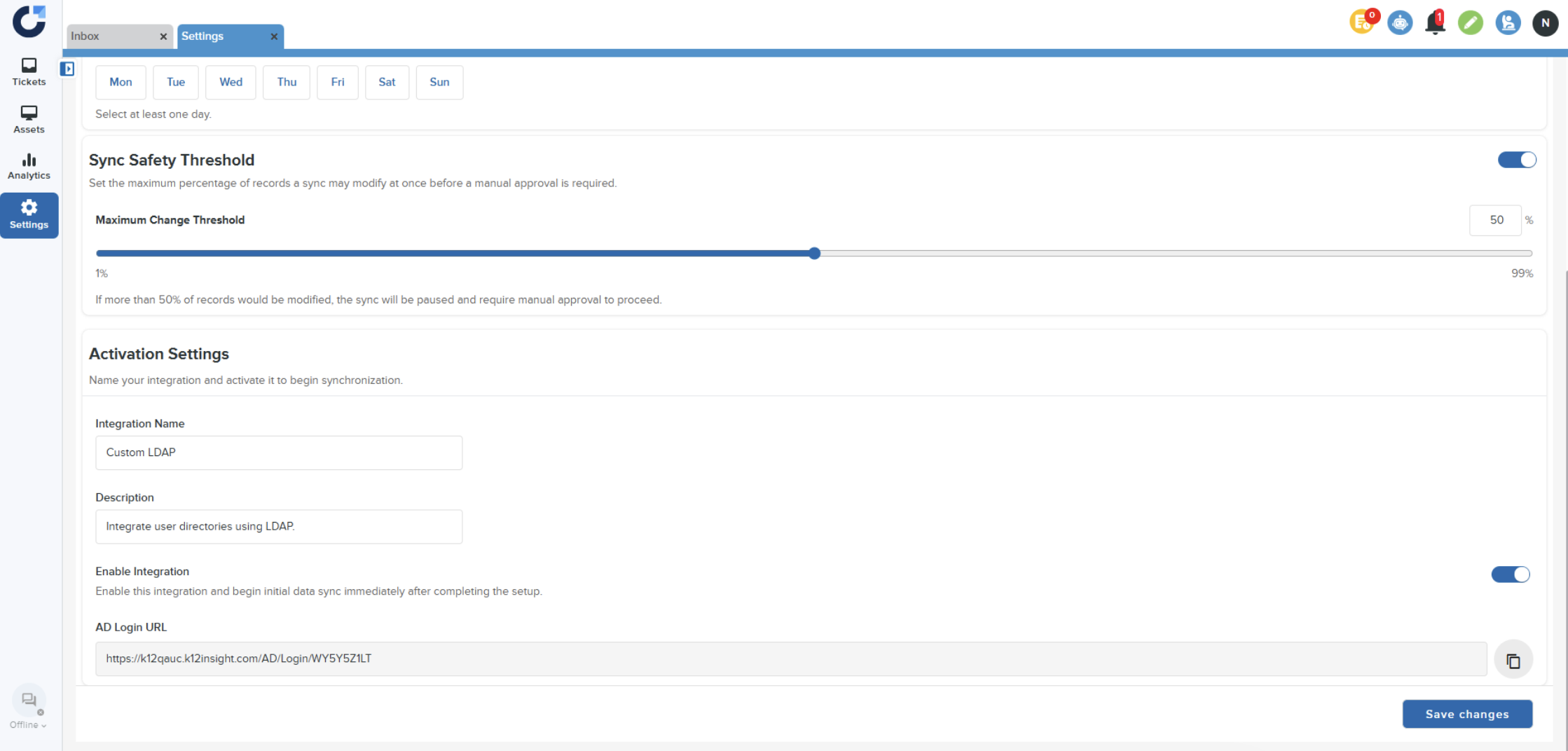Viewport: 1568px width, 751px height.
Task: Click the yellow document-clock icon with badge
Action: (x=1362, y=22)
